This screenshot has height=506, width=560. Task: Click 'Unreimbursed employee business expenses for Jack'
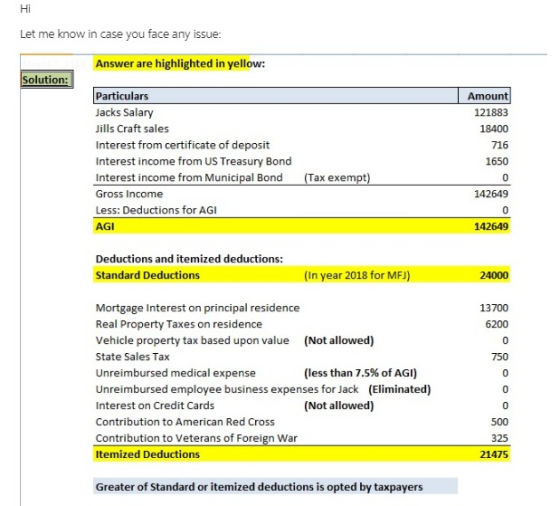[227, 389]
